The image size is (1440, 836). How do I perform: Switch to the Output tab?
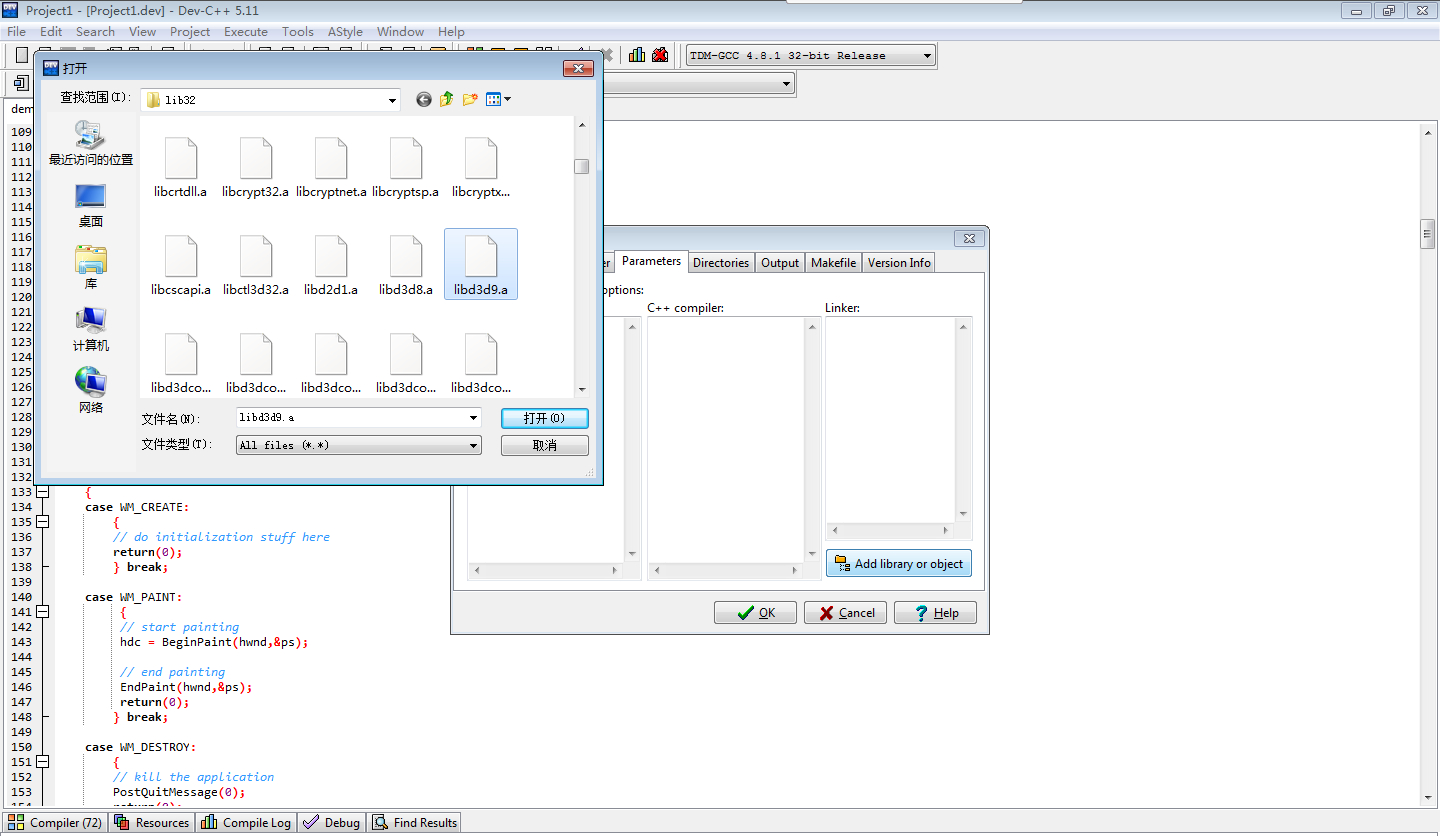coord(780,263)
